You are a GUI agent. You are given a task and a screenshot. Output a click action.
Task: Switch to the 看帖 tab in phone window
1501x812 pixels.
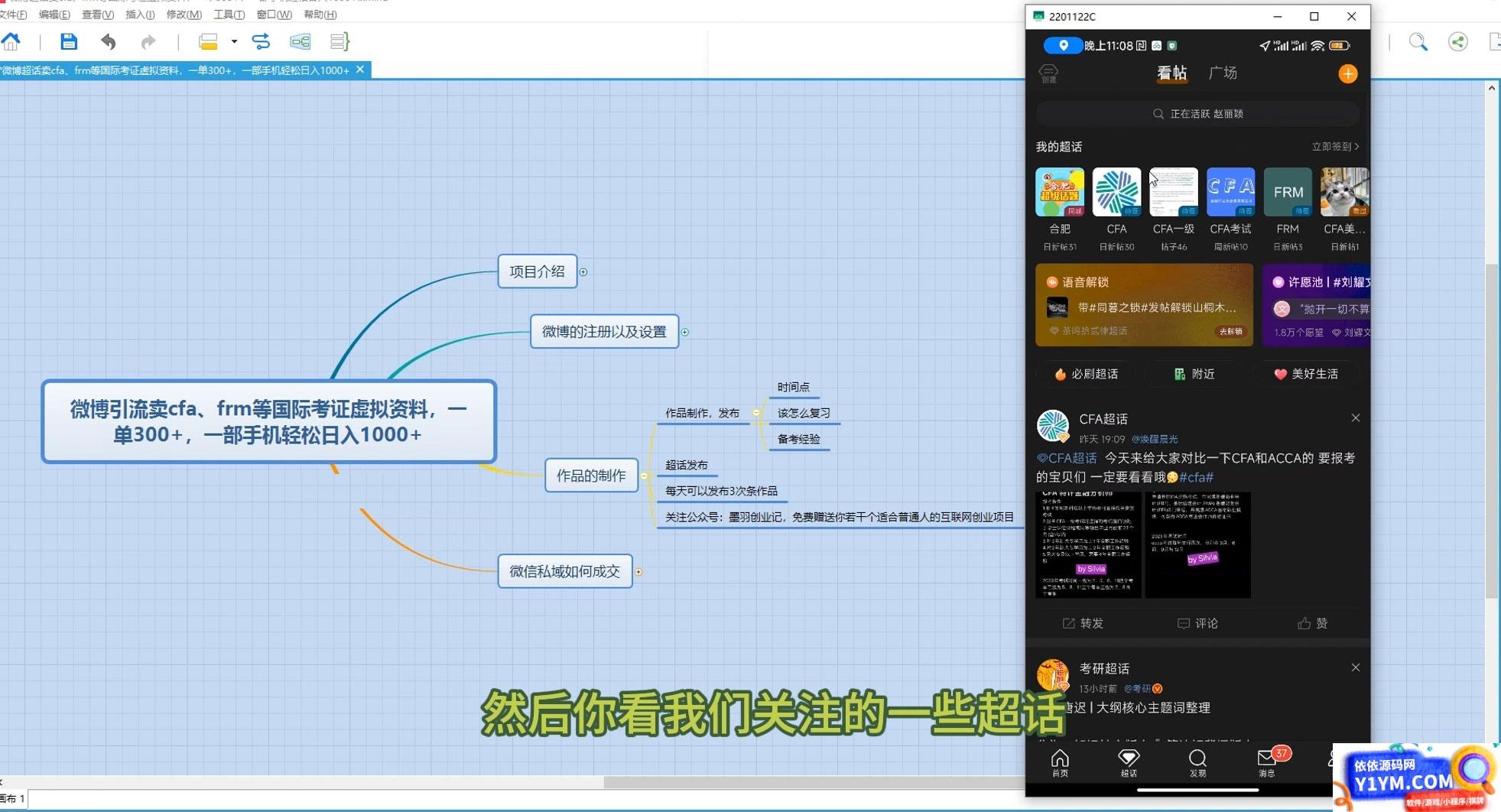click(x=1171, y=73)
